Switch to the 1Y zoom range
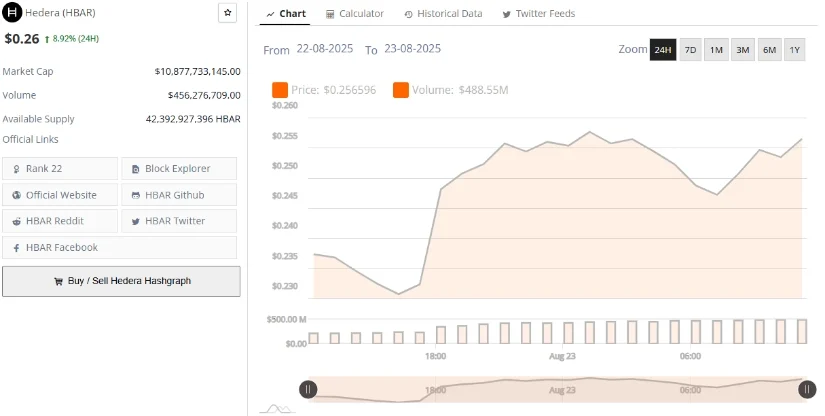This screenshot has height=416, width=825. click(794, 50)
